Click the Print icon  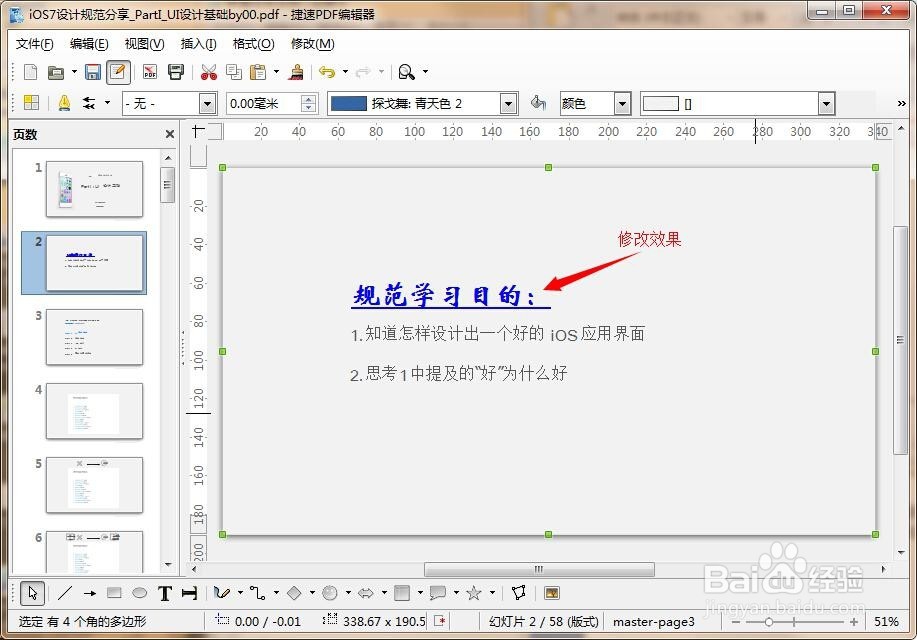point(176,72)
